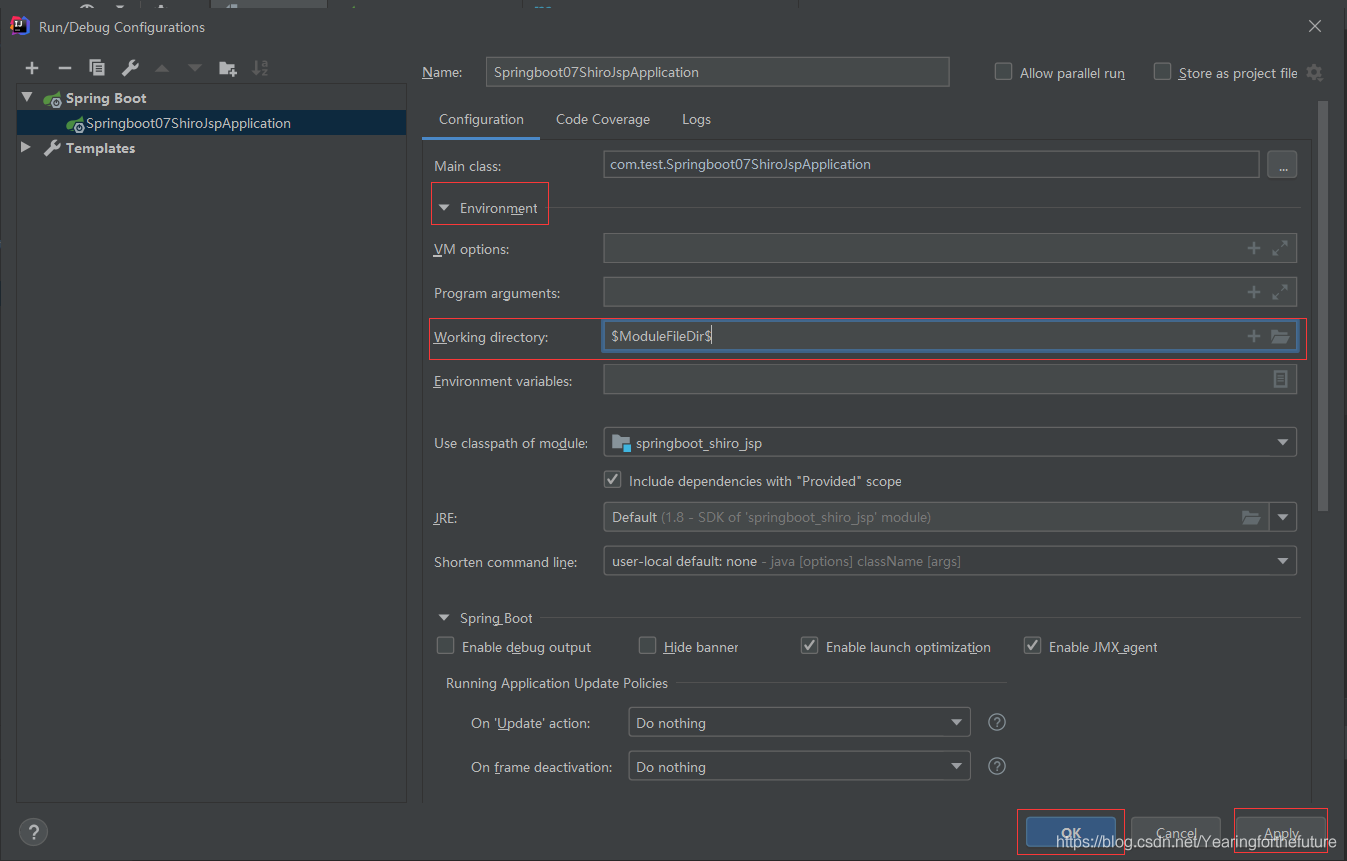Click the OK button

point(1071,833)
